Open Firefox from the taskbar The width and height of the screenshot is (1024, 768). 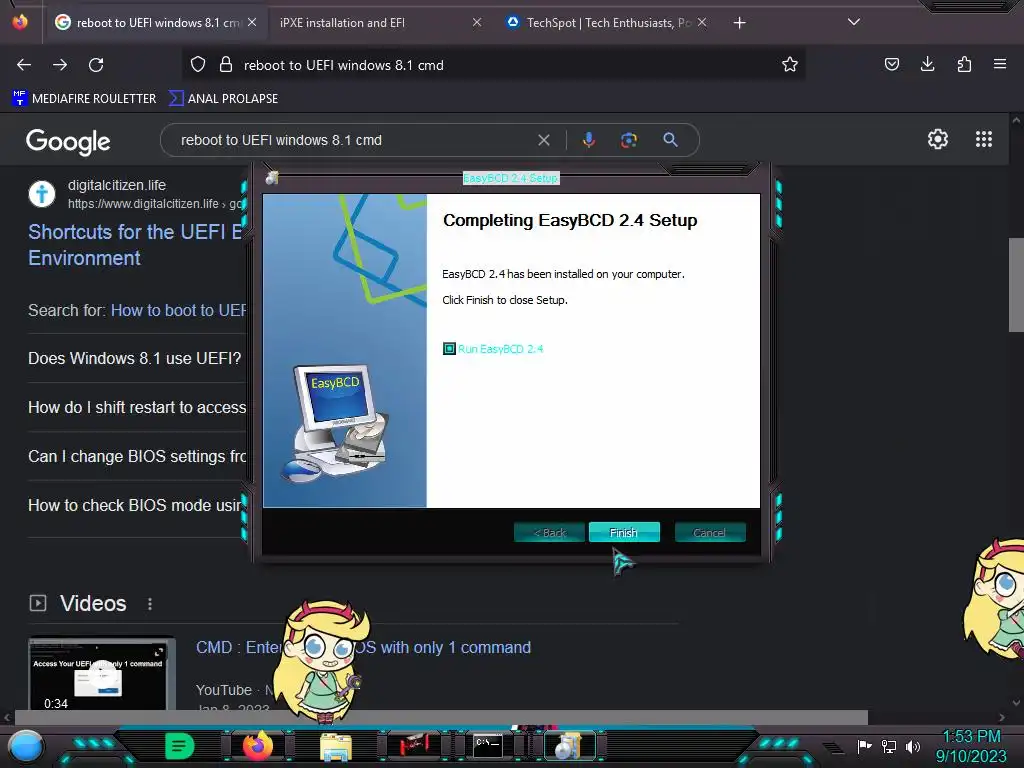[x=257, y=746]
